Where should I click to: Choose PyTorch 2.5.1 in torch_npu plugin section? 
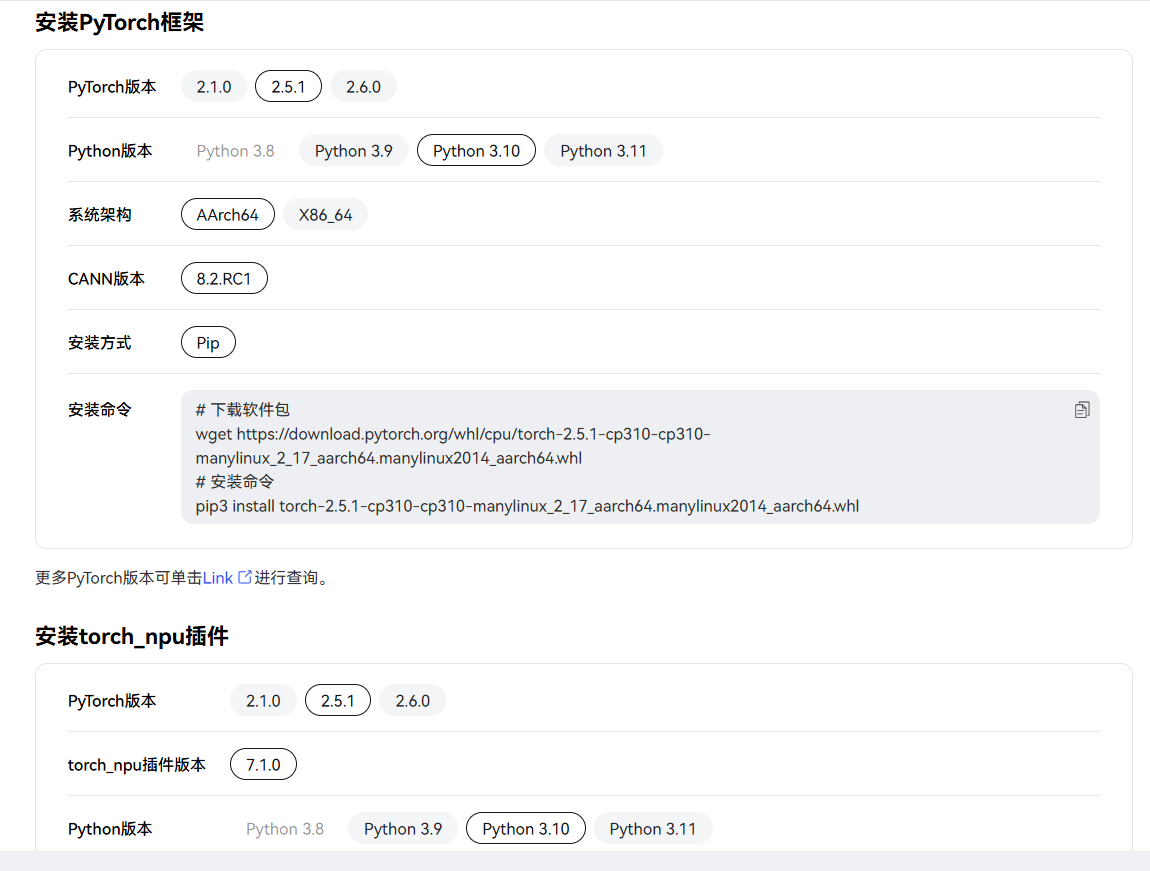pos(337,701)
